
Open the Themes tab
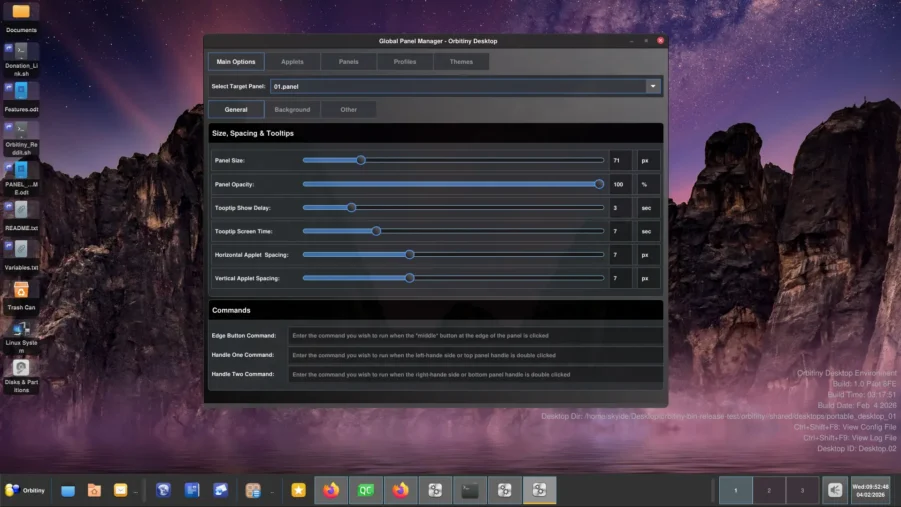[461, 62]
